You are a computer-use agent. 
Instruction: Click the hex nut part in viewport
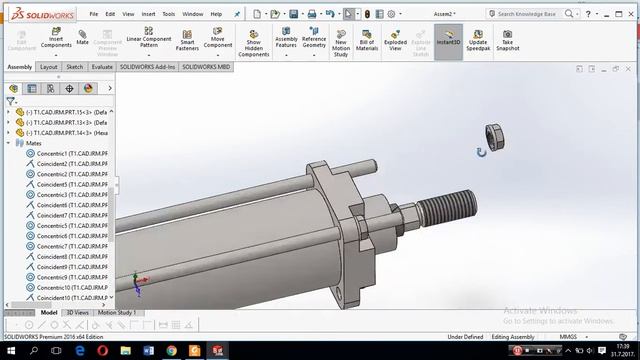[x=495, y=138]
